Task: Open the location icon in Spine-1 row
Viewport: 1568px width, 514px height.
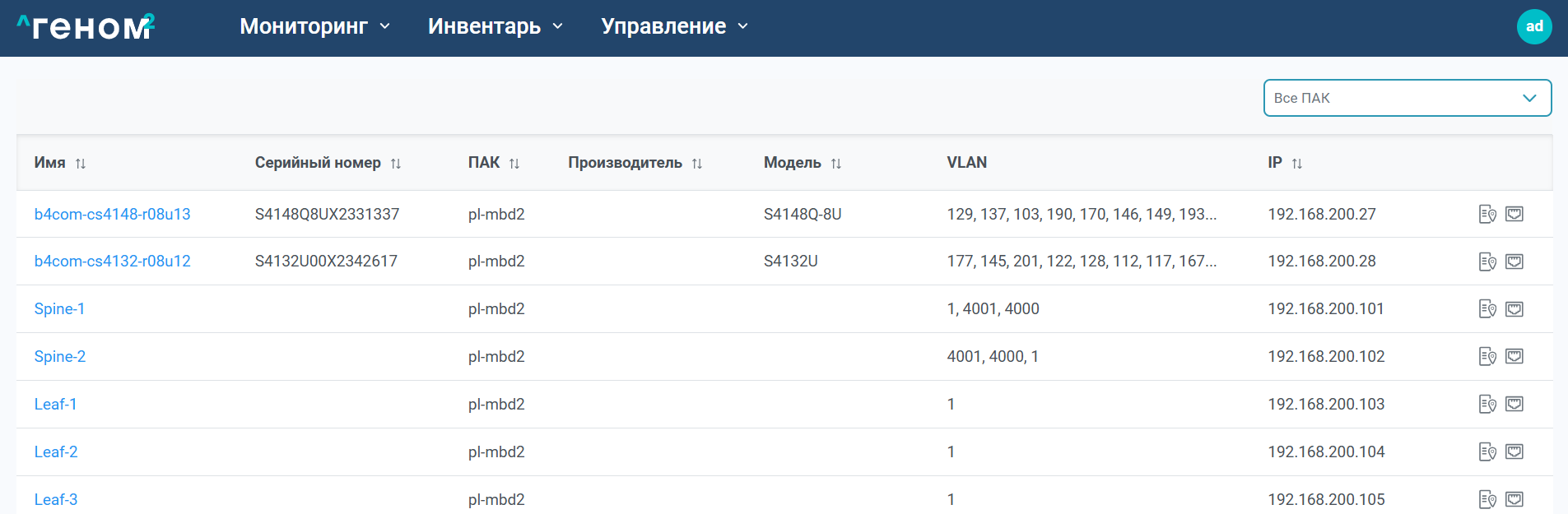Action: coord(1487,309)
